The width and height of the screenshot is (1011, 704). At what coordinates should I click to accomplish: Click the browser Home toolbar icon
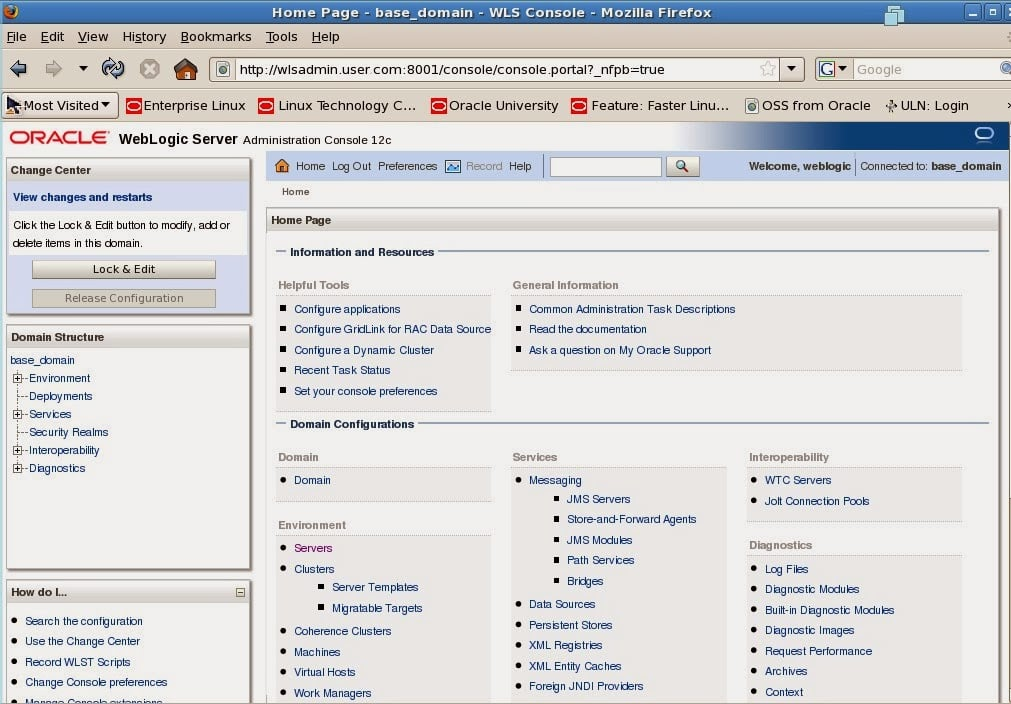tap(186, 69)
